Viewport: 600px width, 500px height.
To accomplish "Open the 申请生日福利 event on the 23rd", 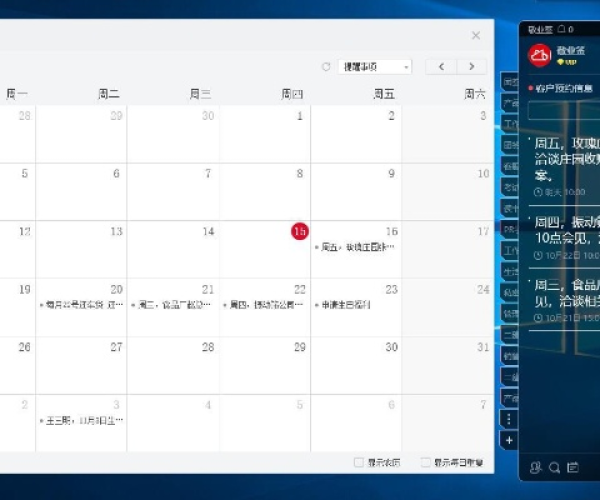I will coord(343,305).
